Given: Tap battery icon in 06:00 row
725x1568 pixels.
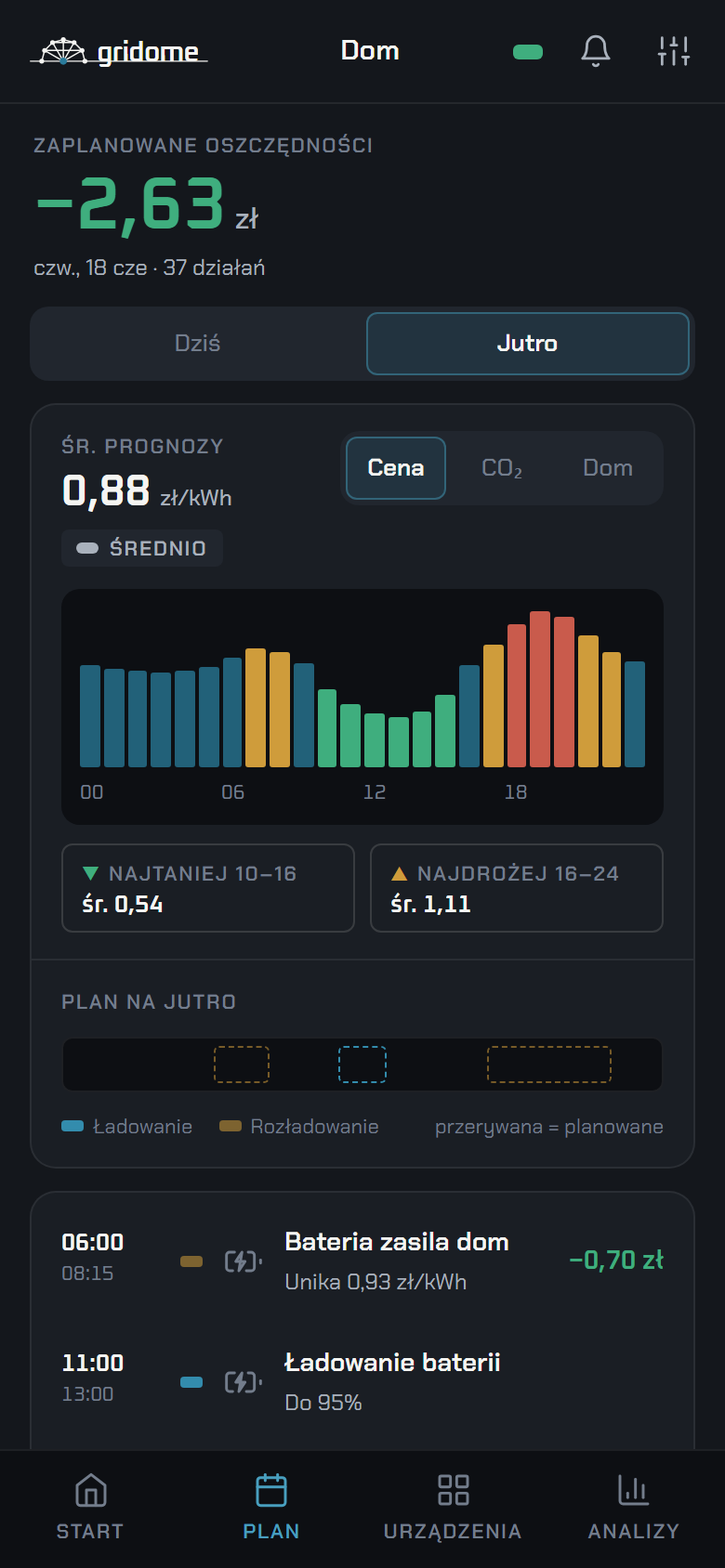Looking at the screenshot, I should coord(244,1261).
